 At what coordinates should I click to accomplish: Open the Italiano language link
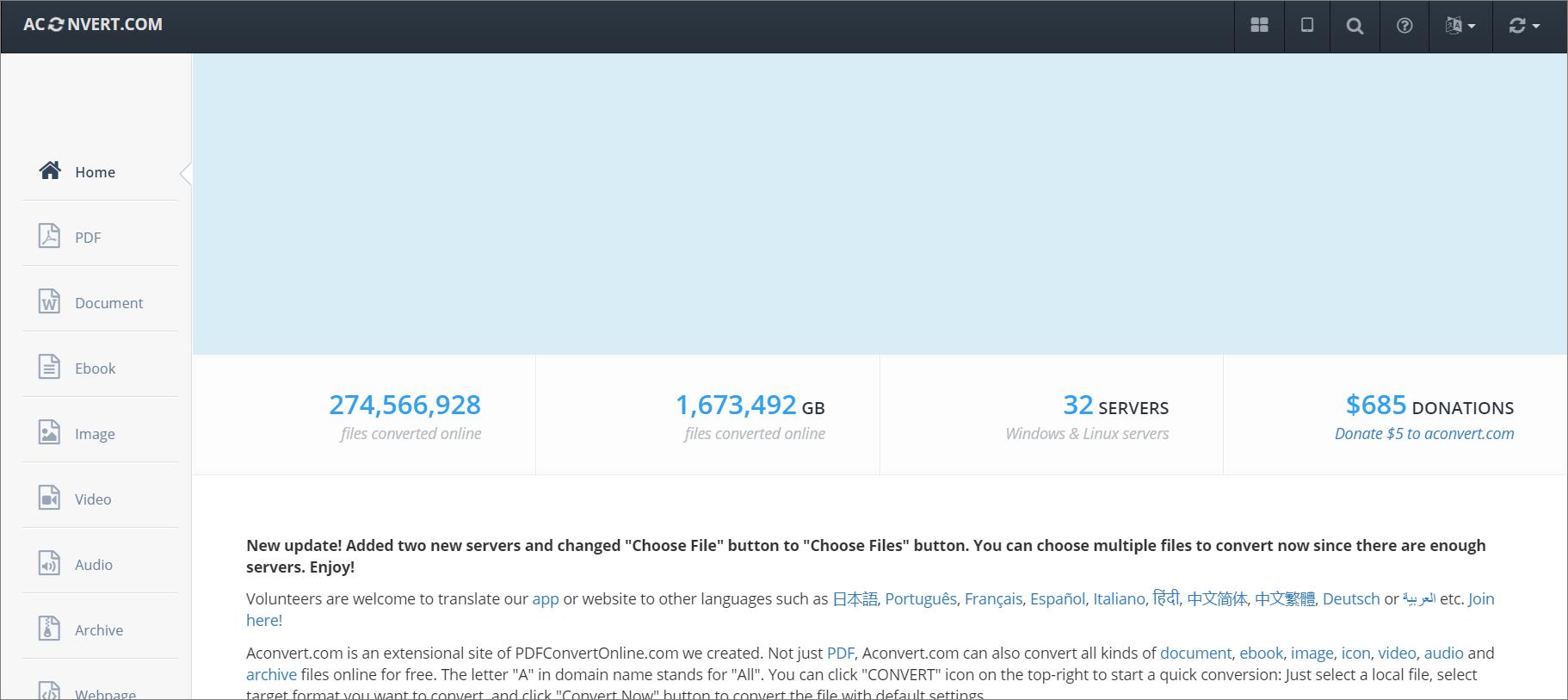[x=1119, y=599]
